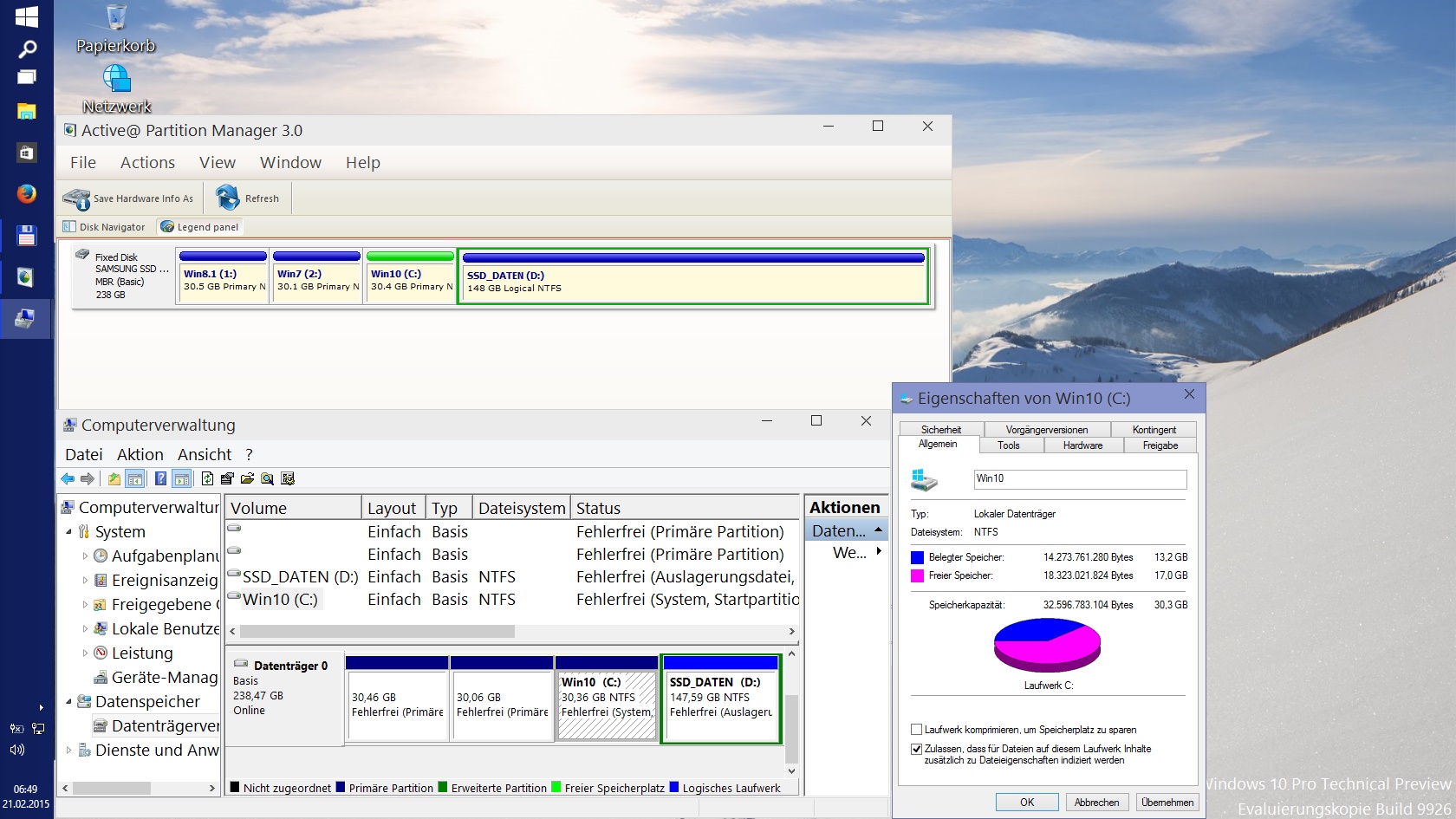The image size is (1456, 819).
Task: Click the Save Hardware Info As toolbar icon
Action: pos(76,198)
